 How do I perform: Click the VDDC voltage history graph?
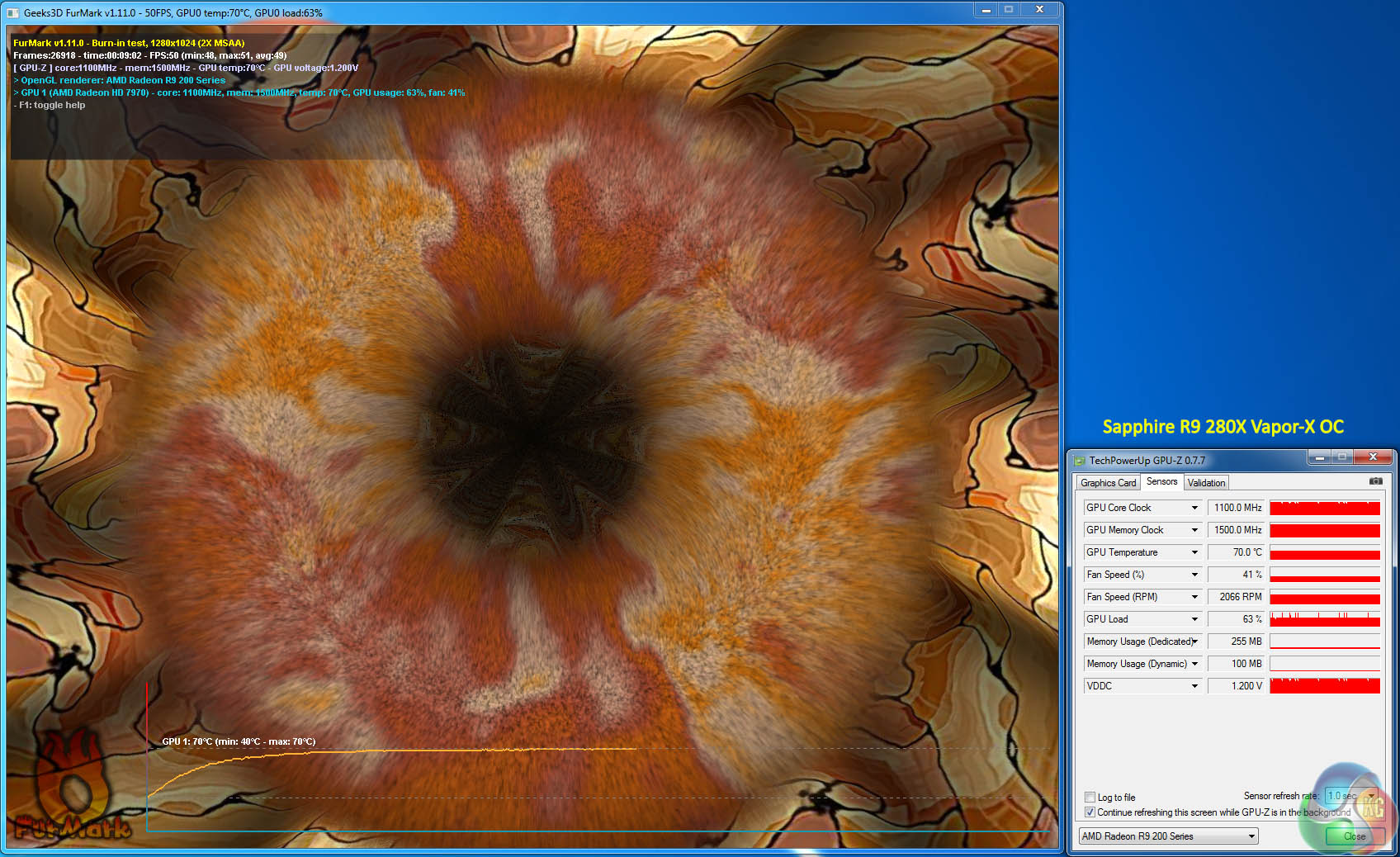(x=1325, y=686)
